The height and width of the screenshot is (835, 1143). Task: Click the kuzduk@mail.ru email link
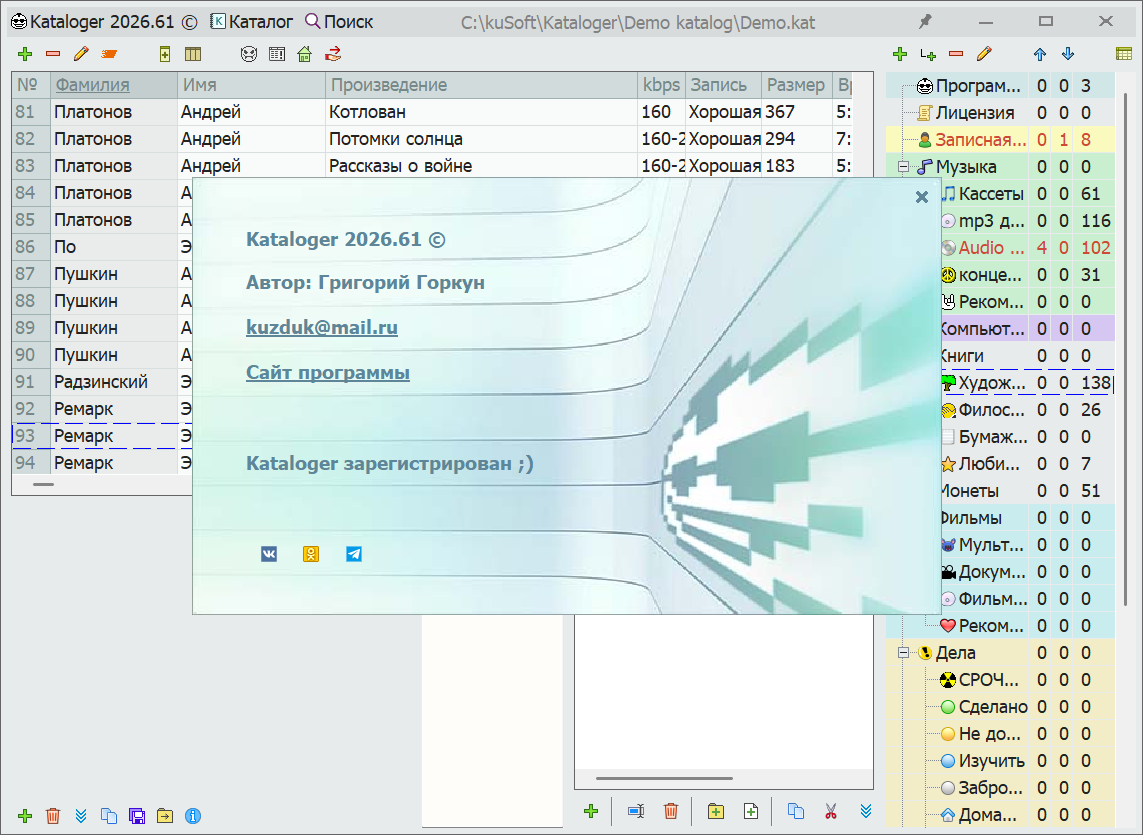click(x=321, y=327)
